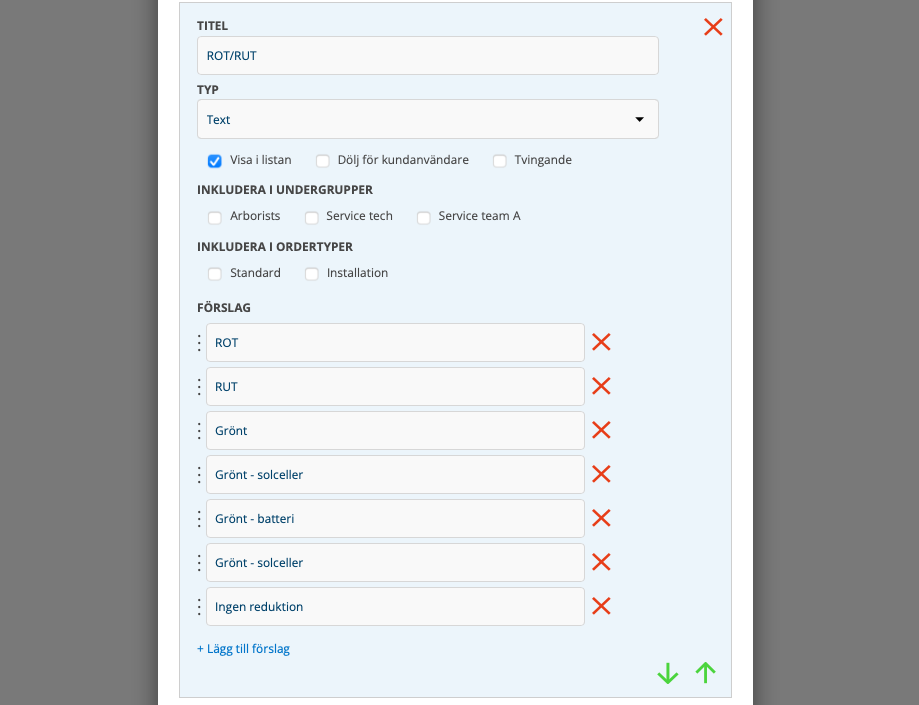
Task: Delete the ROT/RUT field with top-right red X
Action: click(713, 27)
